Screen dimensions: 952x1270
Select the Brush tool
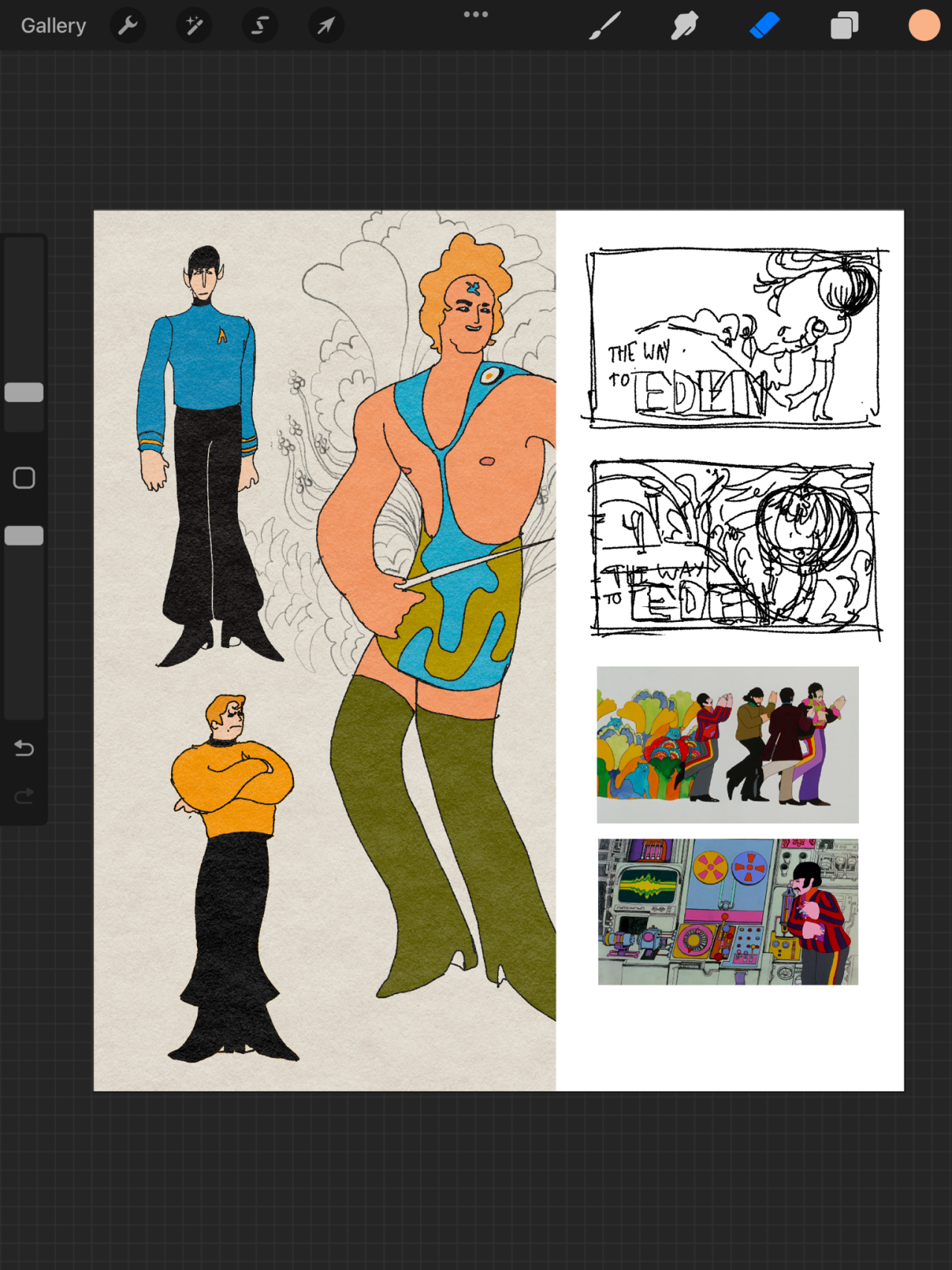click(605, 26)
